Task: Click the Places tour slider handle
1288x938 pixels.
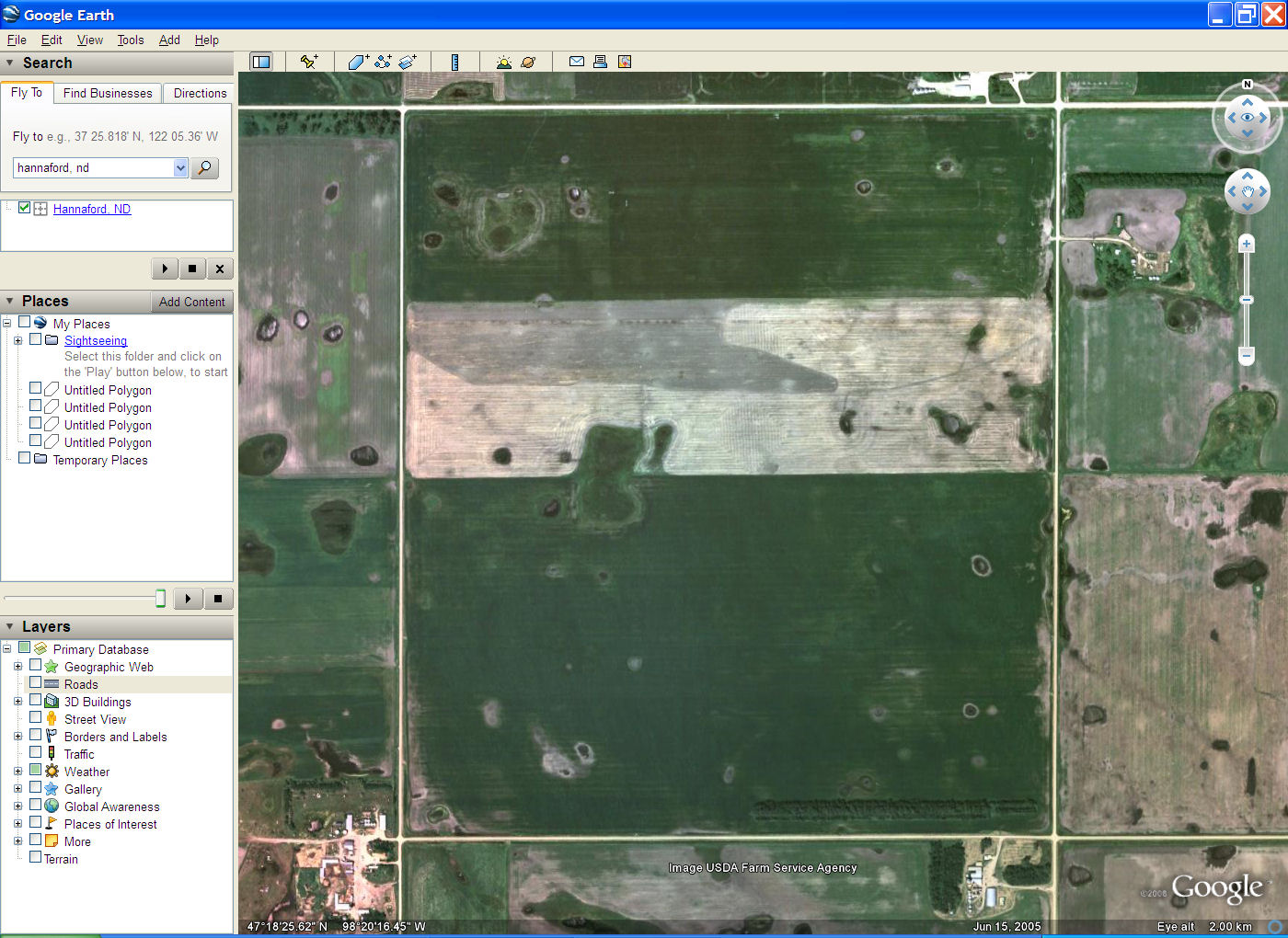Action: point(161,599)
